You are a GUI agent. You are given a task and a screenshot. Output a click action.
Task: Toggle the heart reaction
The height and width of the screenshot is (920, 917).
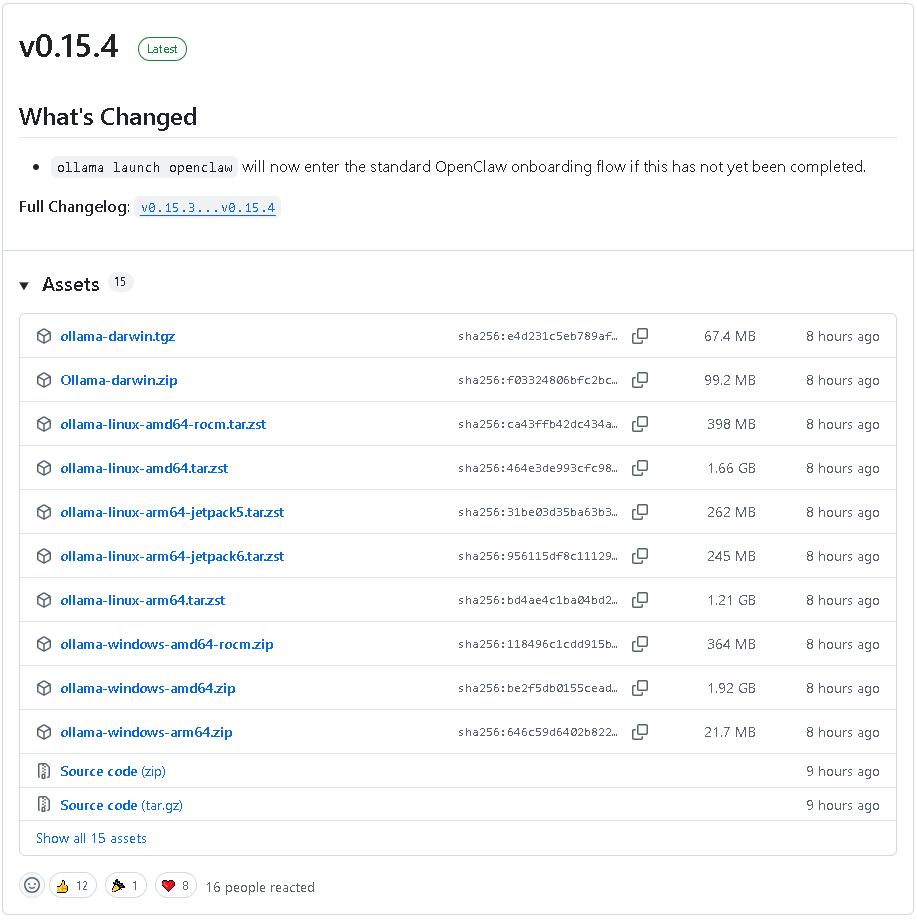[x=175, y=886]
